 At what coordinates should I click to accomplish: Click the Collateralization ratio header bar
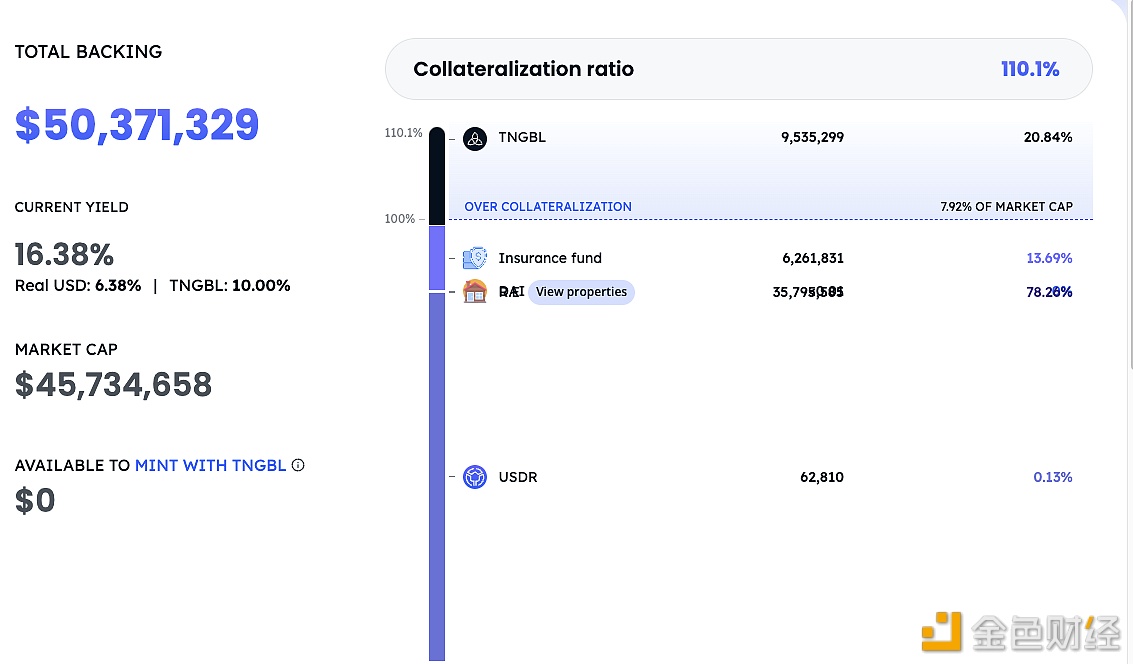[738, 69]
